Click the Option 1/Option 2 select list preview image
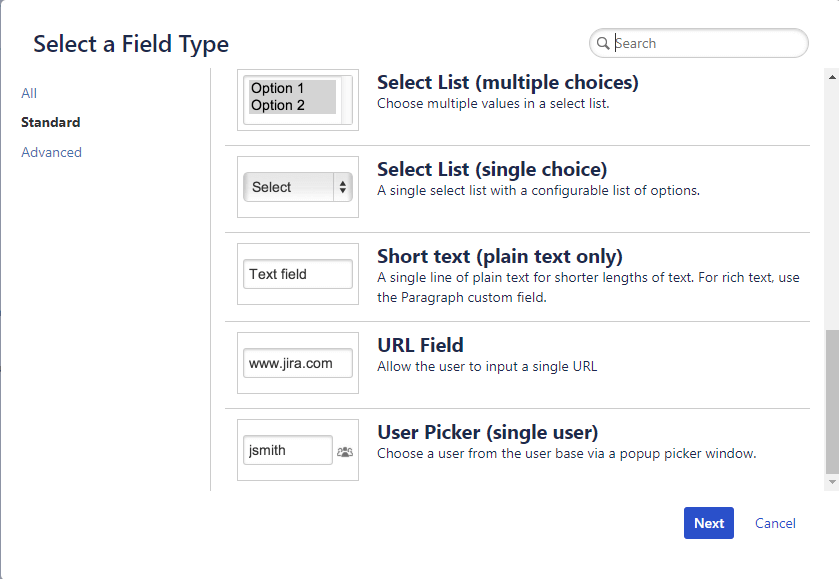839x579 pixels. [296, 97]
